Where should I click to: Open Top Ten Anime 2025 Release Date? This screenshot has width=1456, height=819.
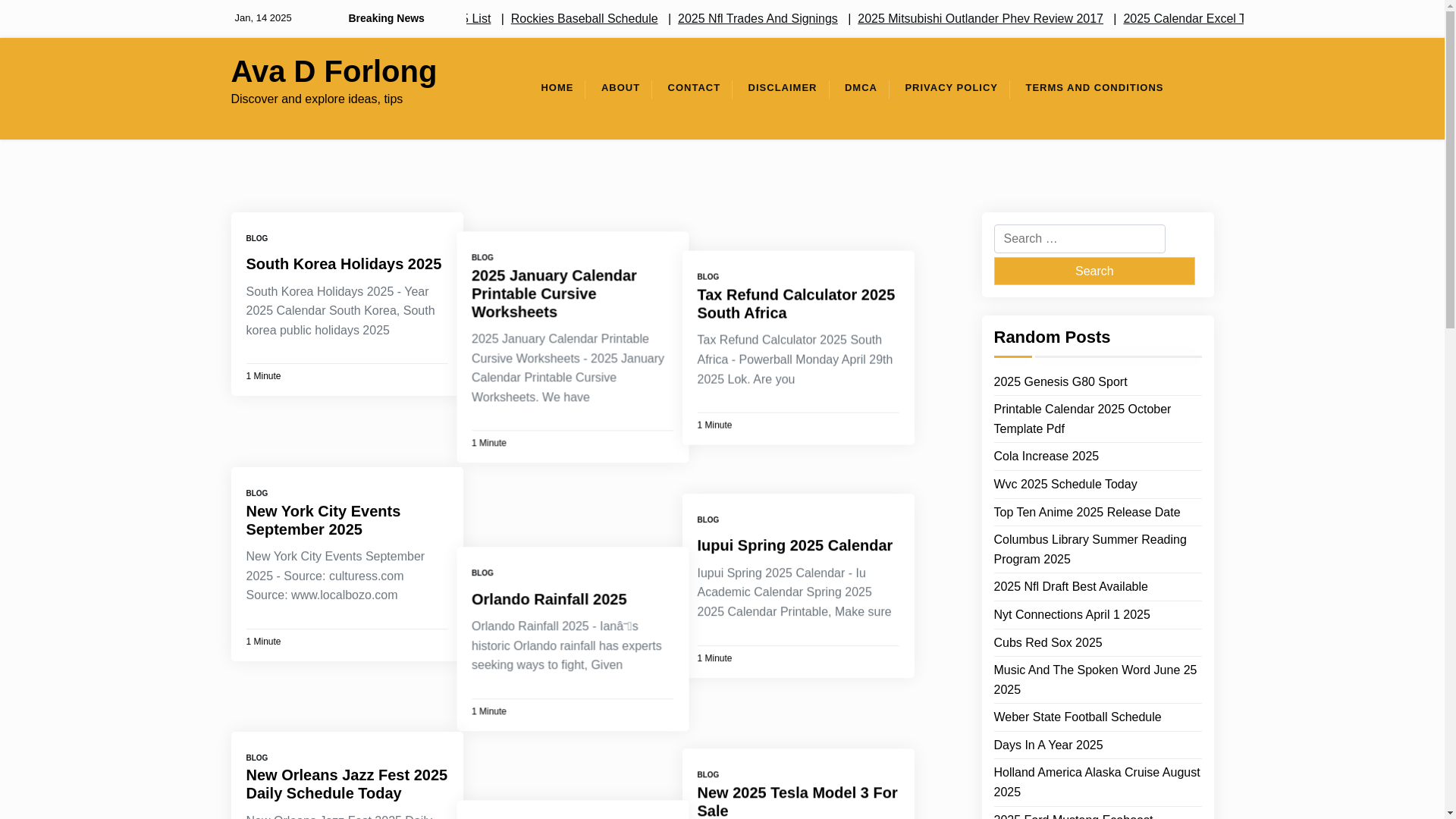1086,513
